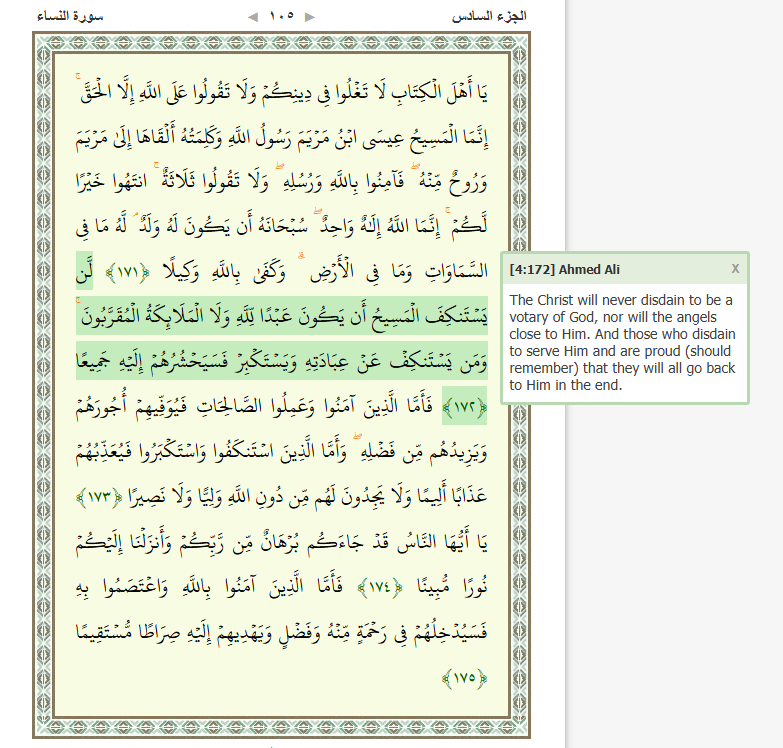783x748 pixels.
Task: Select the first line beginning يا أهل الكتاب
Action: coord(282,92)
